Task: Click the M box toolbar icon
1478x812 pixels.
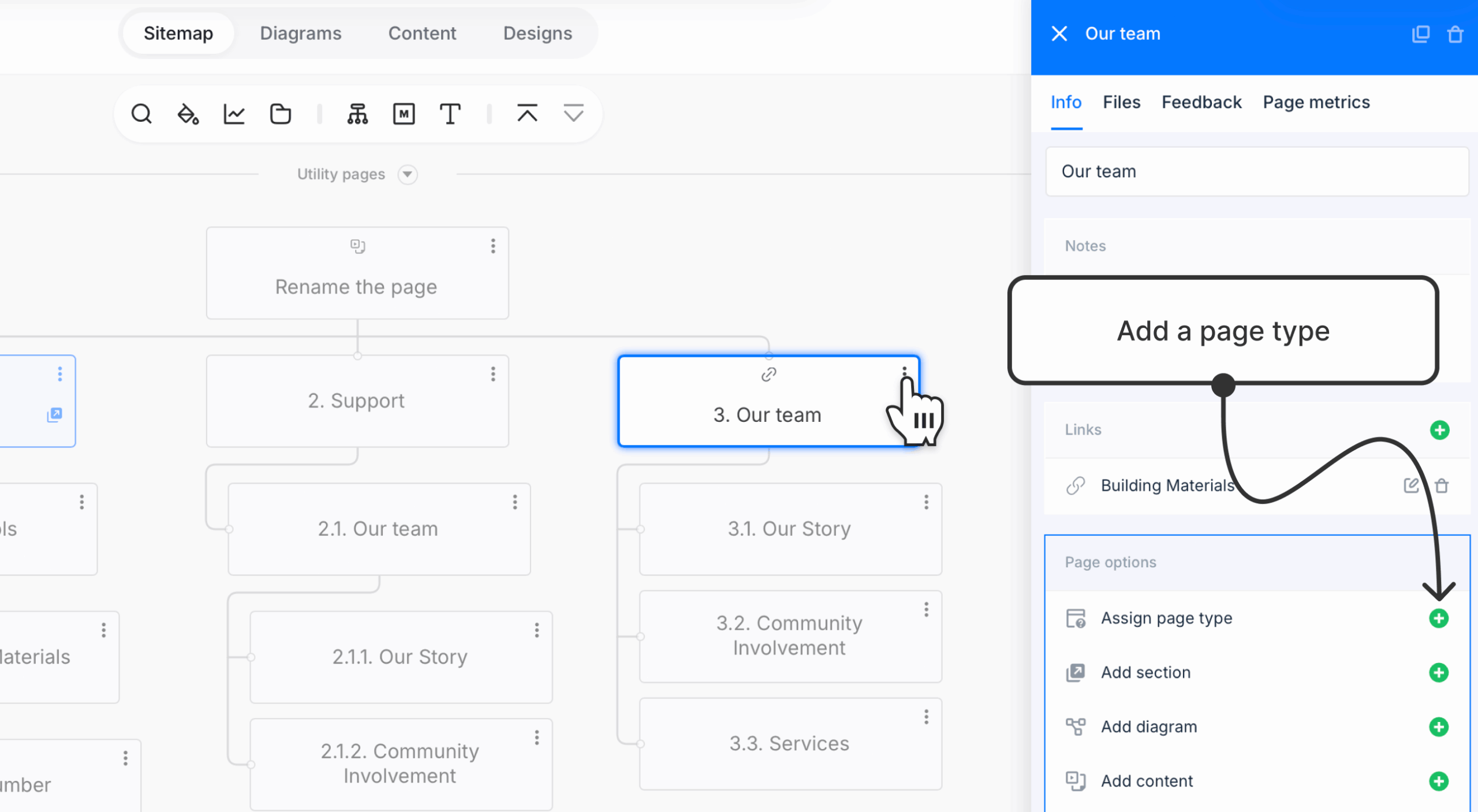Action: pyautogui.click(x=404, y=114)
